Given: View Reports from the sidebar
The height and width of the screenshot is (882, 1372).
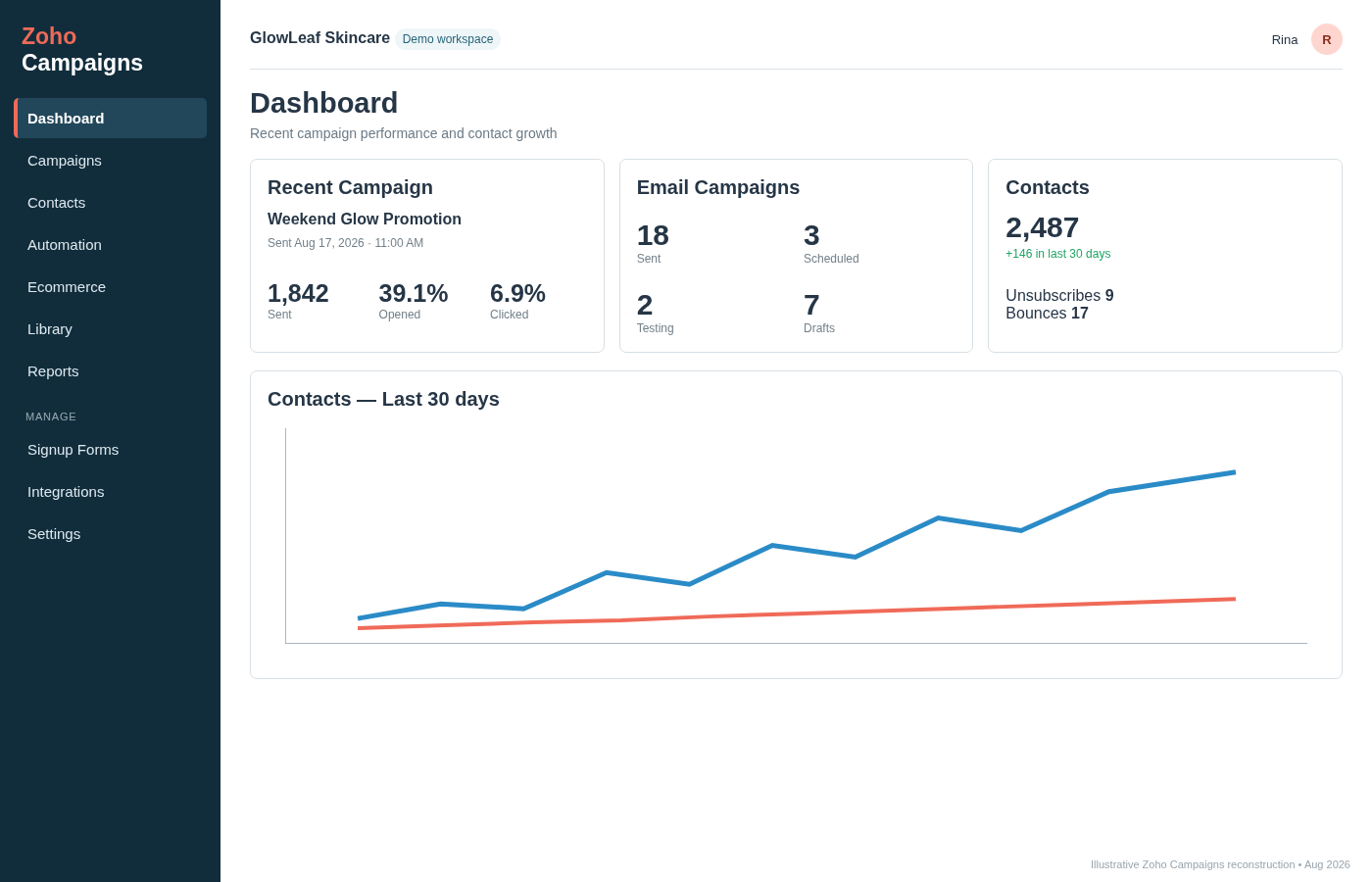Looking at the screenshot, I should (x=110, y=370).
